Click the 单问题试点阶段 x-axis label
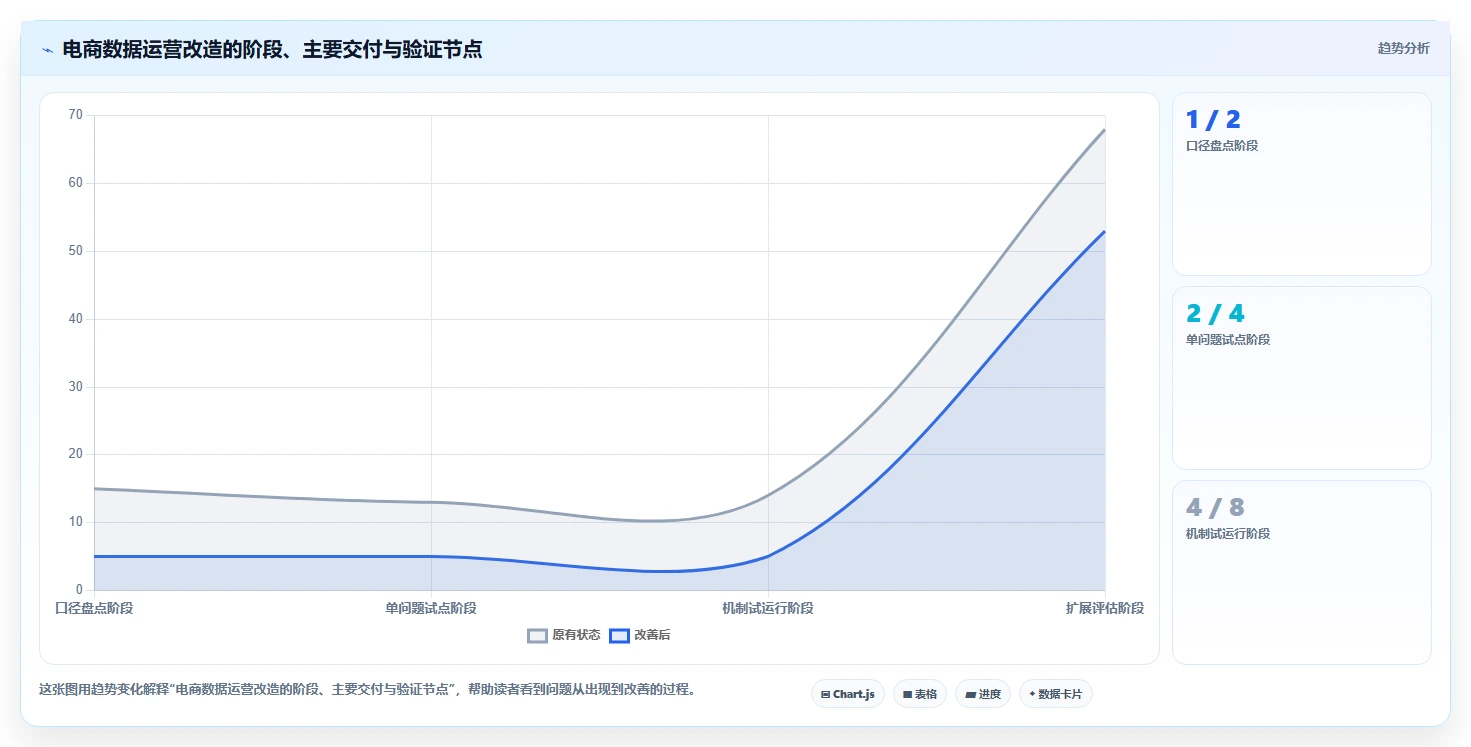The height and width of the screenshot is (747, 1471). click(x=431, y=608)
